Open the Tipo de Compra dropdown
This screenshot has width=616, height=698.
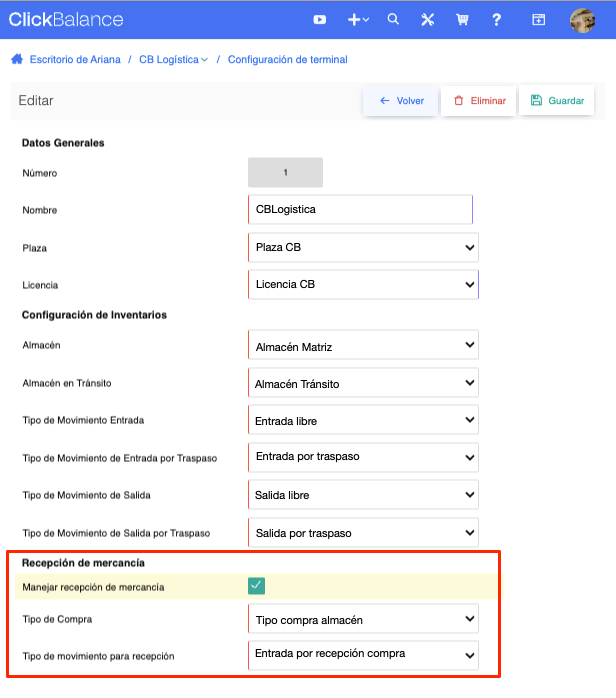(363, 619)
